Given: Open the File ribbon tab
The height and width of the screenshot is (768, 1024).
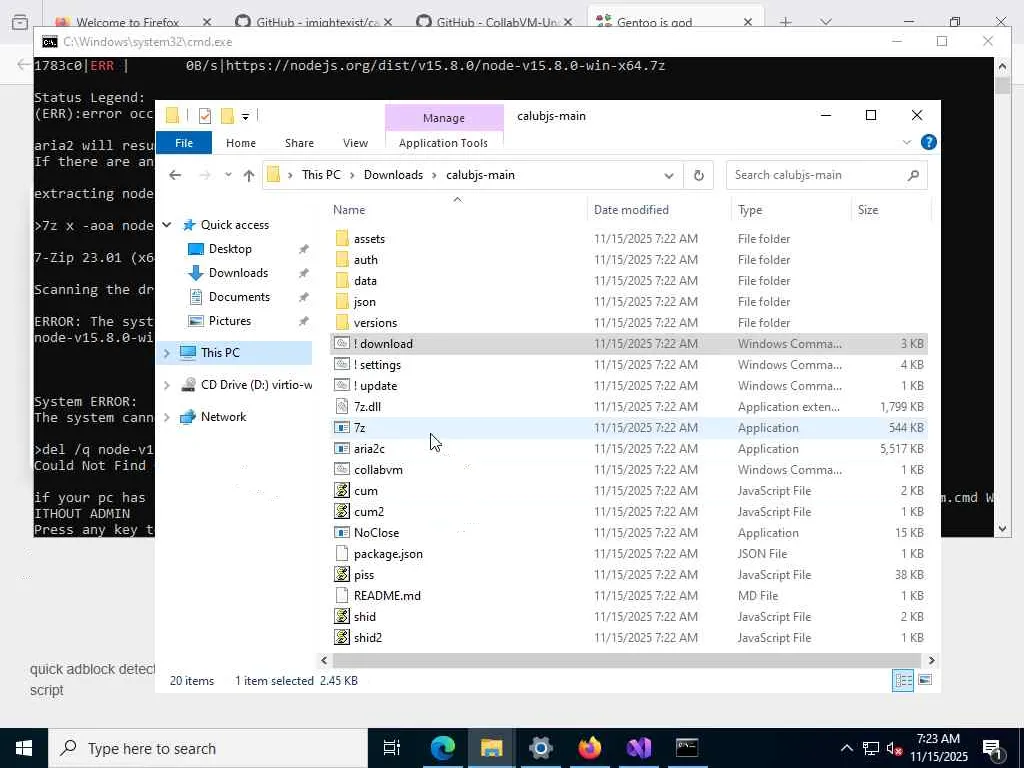Looking at the screenshot, I should point(184,142).
